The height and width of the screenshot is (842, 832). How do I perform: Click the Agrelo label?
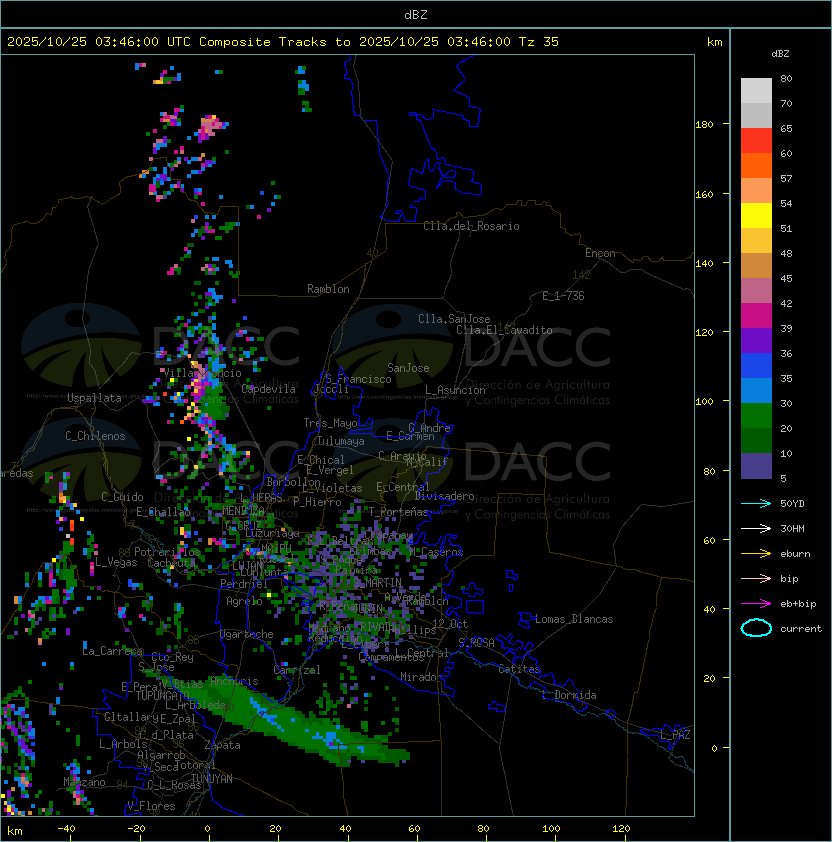244,601
